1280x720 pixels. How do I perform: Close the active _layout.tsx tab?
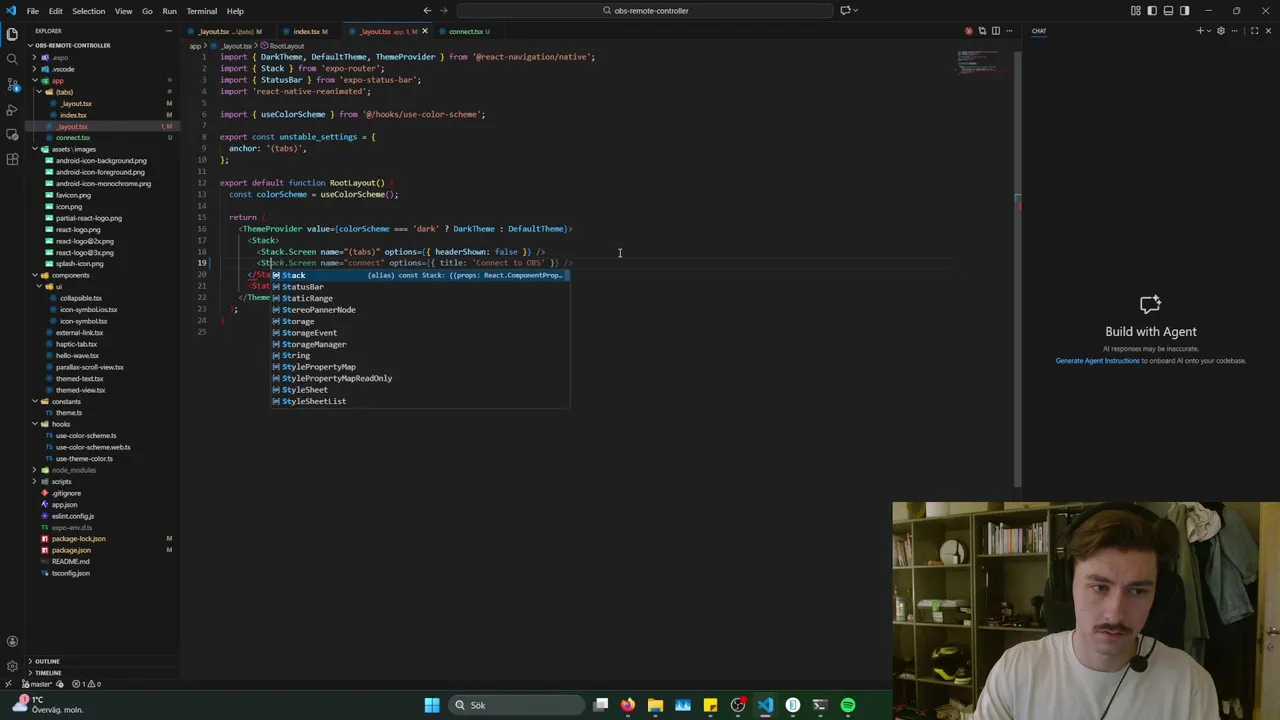[x=424, y=31]
